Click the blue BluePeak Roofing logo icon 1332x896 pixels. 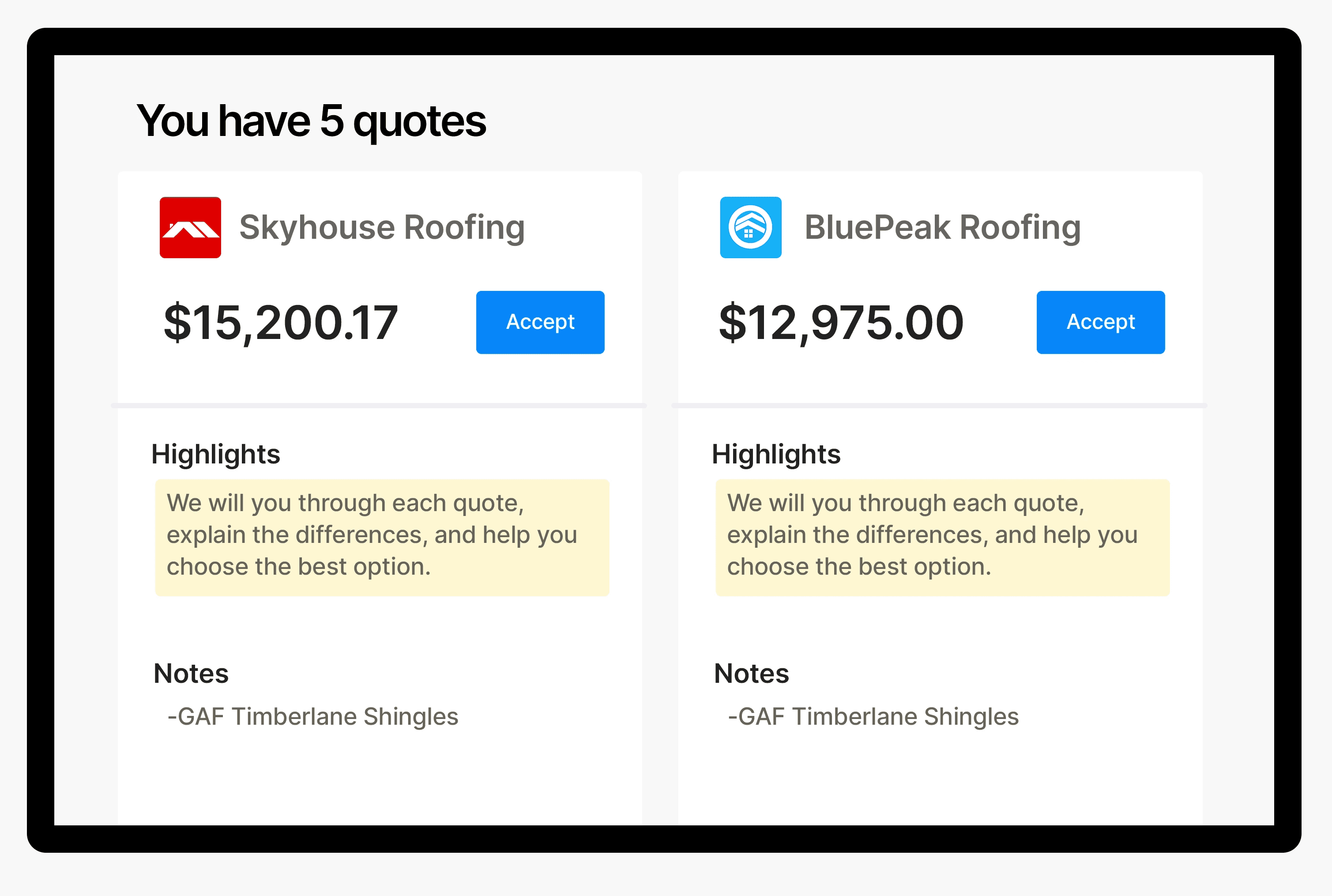click(750, 227)
